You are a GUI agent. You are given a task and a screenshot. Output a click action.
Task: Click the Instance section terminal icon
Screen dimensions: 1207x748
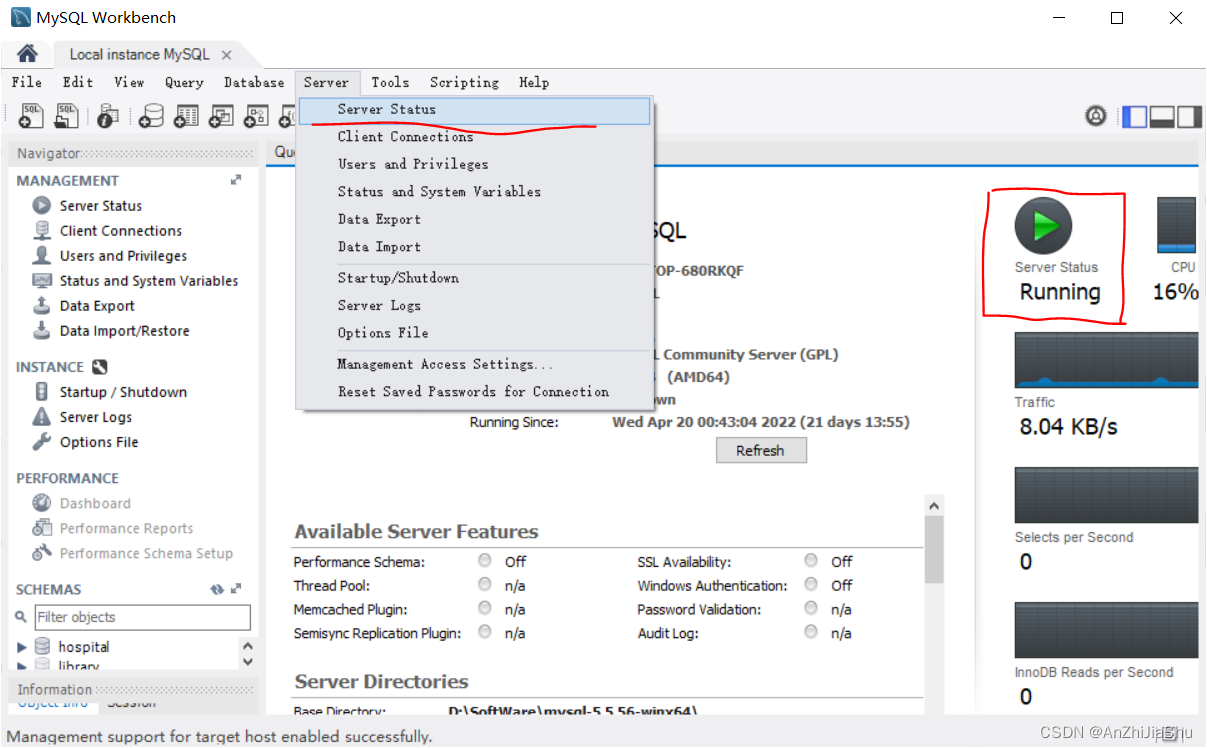(x=99, y=367)
